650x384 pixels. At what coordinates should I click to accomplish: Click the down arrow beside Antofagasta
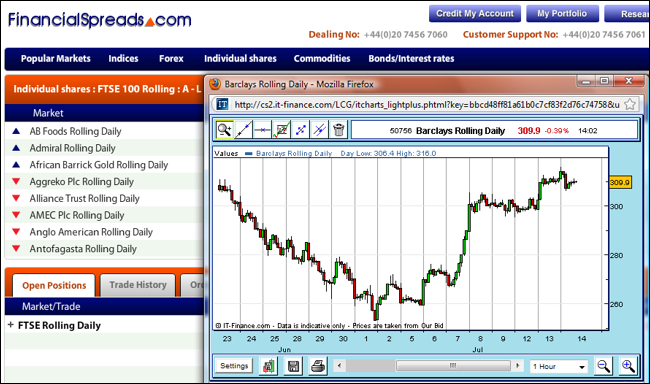[16, 248]
